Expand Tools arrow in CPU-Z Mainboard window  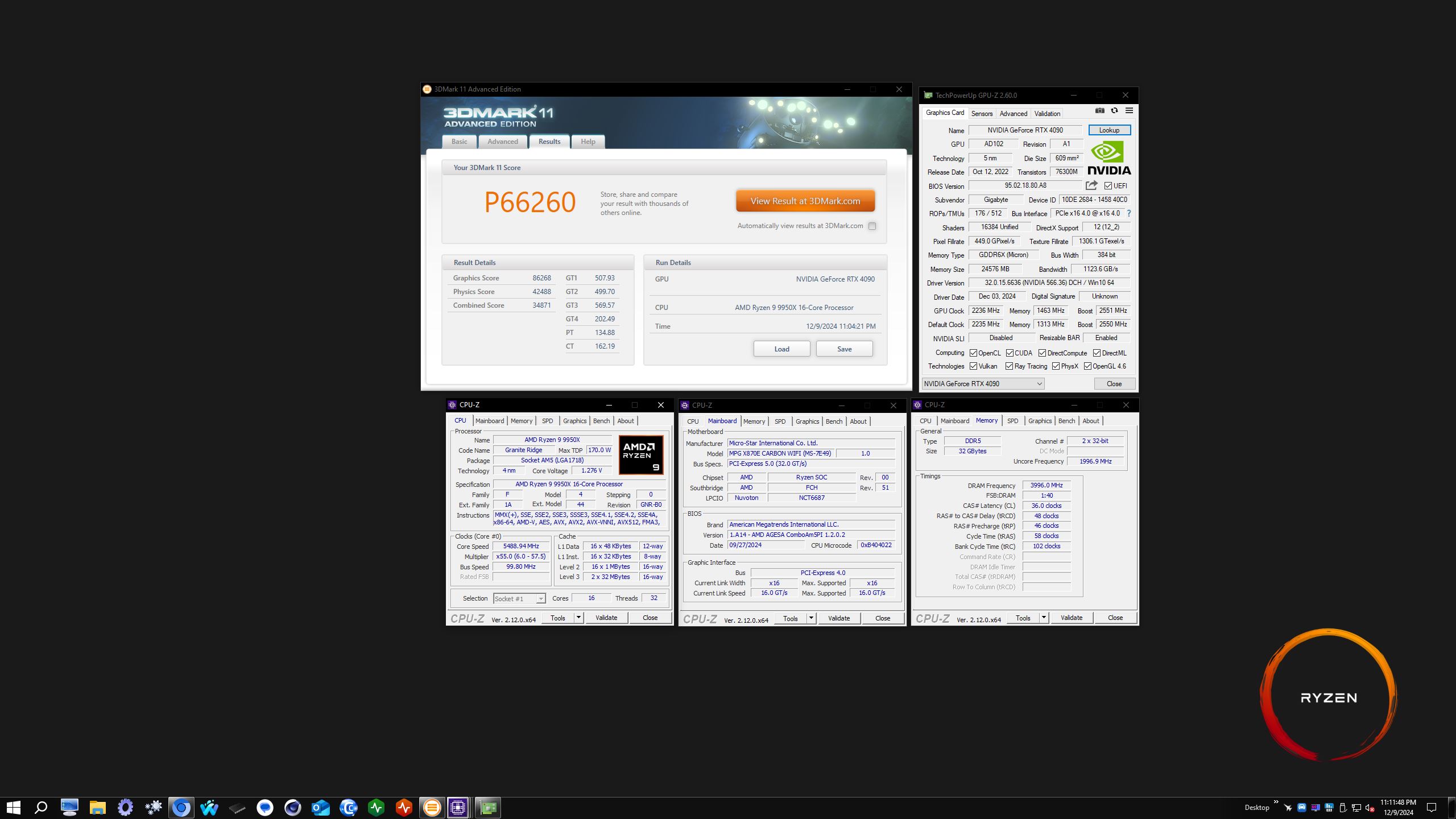pyautogui.click(x=811, y=618)
